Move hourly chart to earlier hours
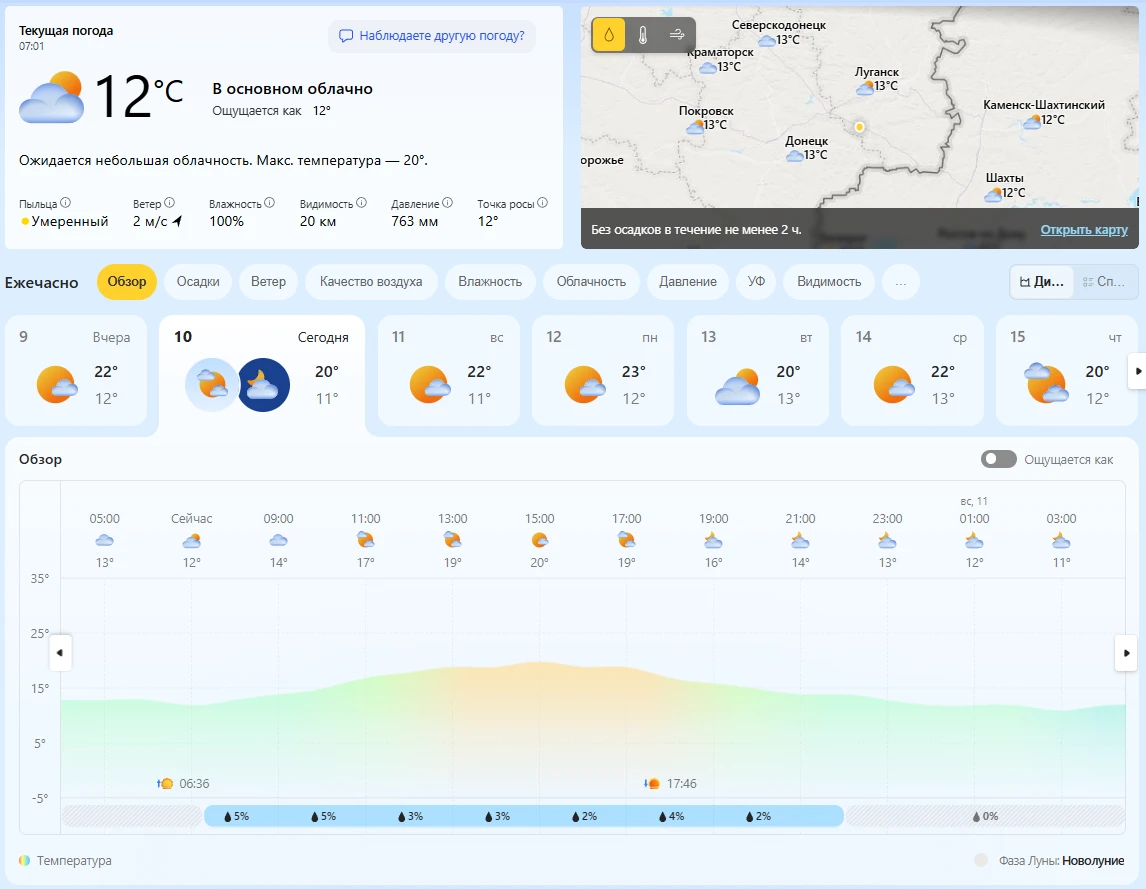 tap(60, 653)
